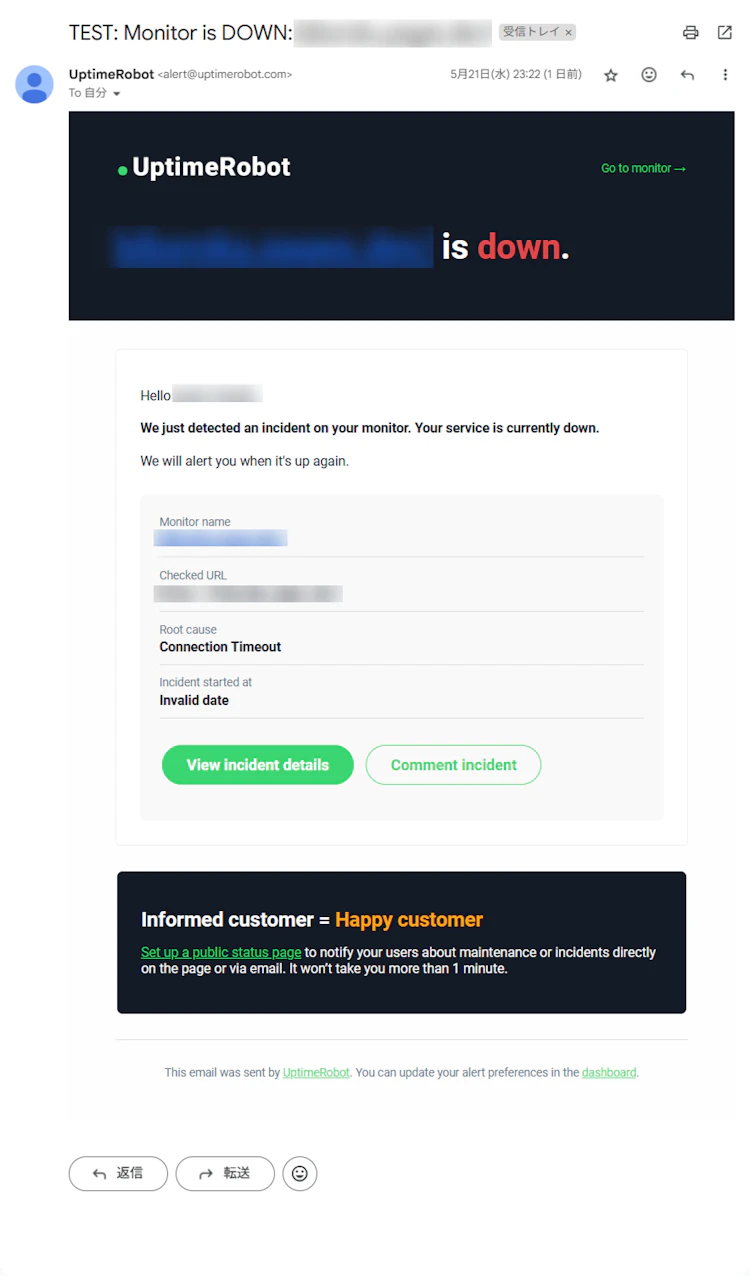750x1276 pixels.
Task: Open the three-dot more options menu
Action: click(x=725, y=75)
